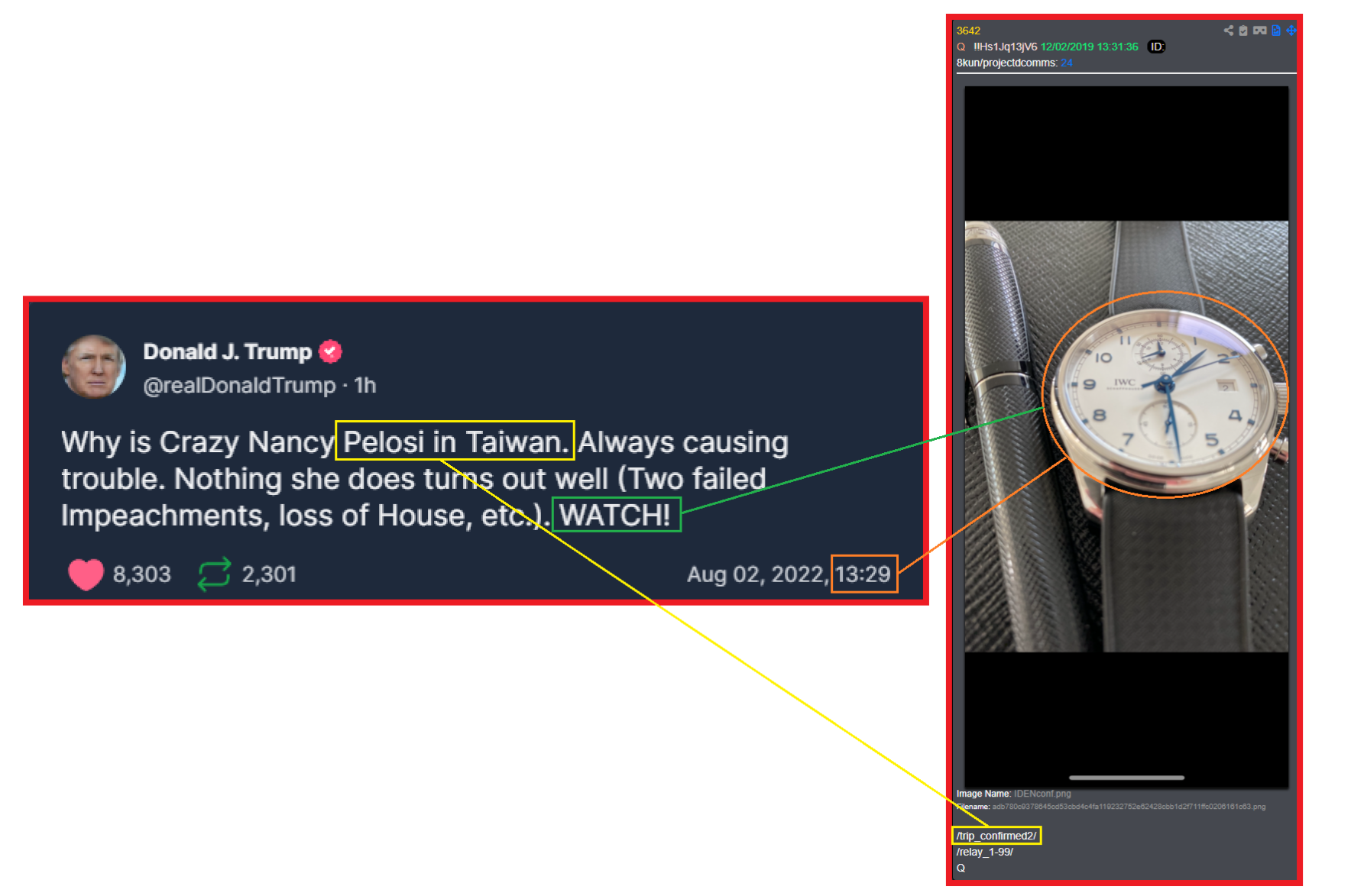Image resolution: width=1351 pixels, height=896 pixels.
Task: Click the blue image file icon
Action: click(1276, 31)
